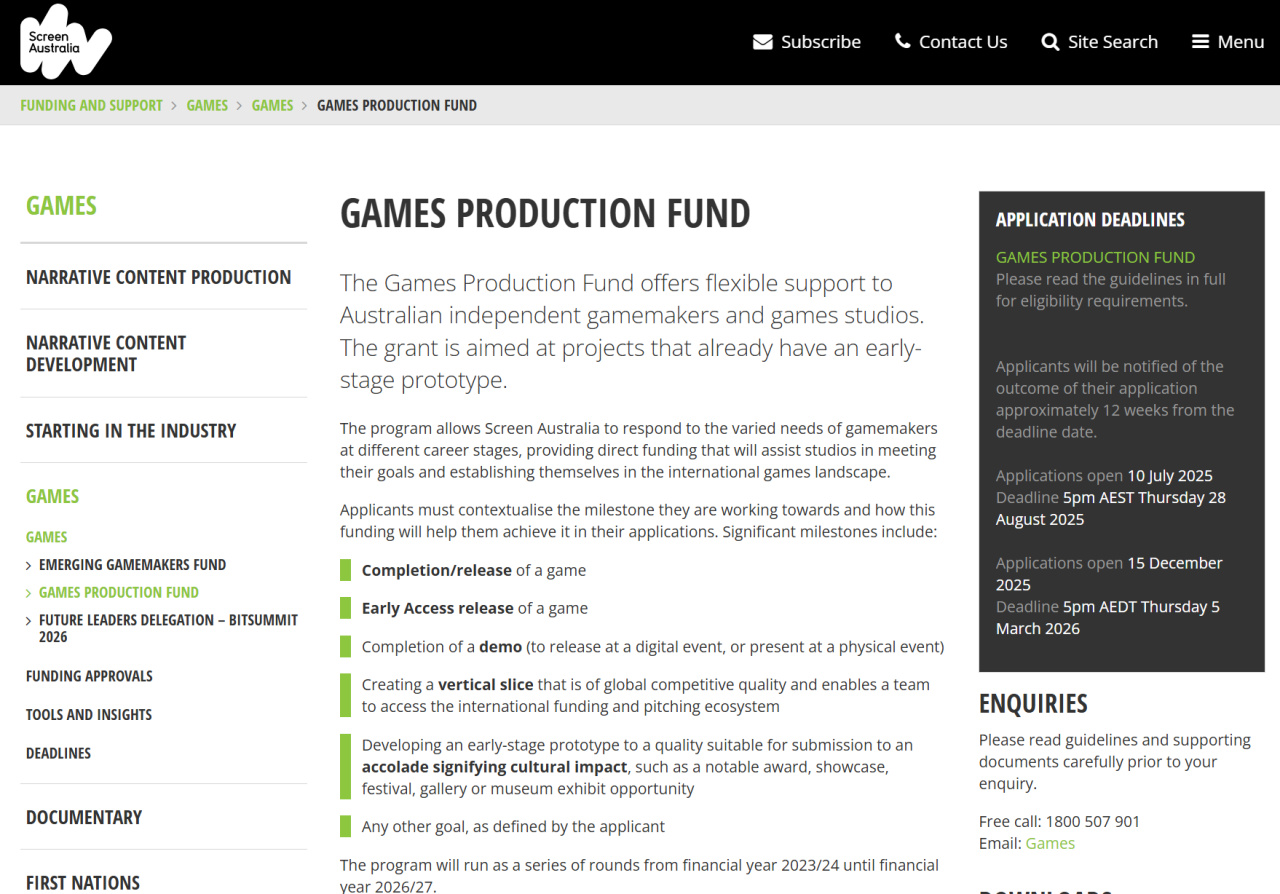Screen dimensions: 1280x894
Task: Click the '12 weeks' notification paragraph
Action: click(x=1115, y=399)
